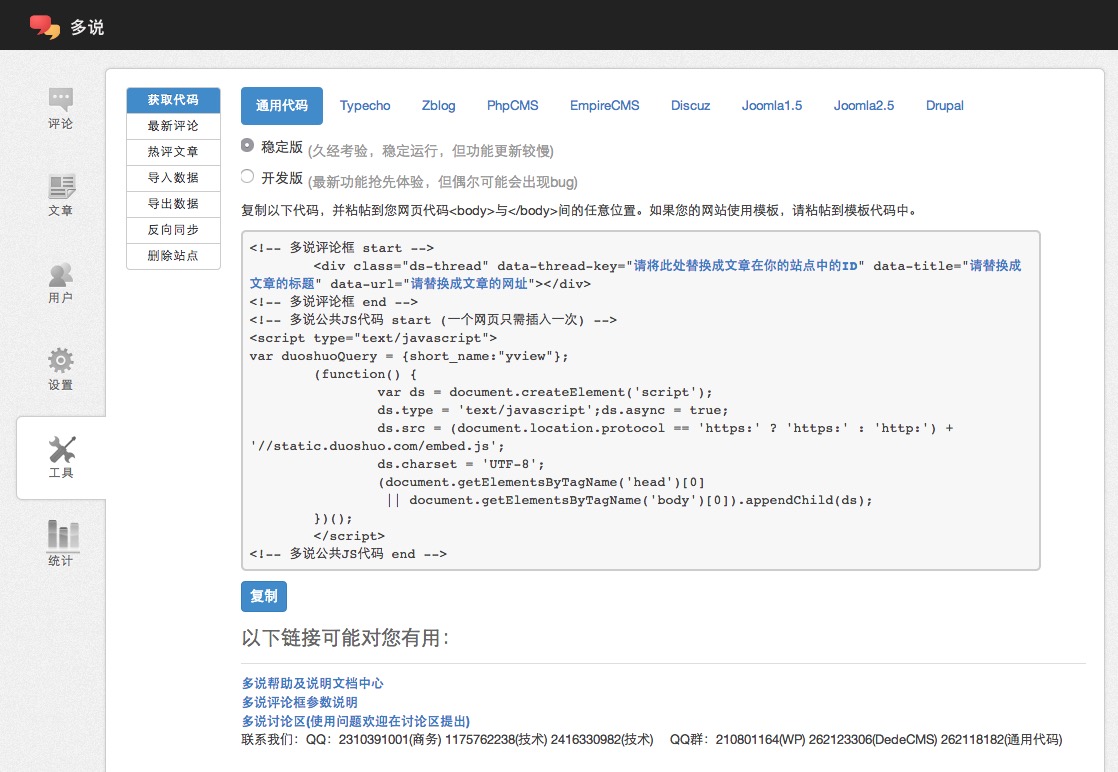Select the 开发版 radio button
Image resolution: width=1118 pixels, height=772 pixels.
(x=248, y=177)
